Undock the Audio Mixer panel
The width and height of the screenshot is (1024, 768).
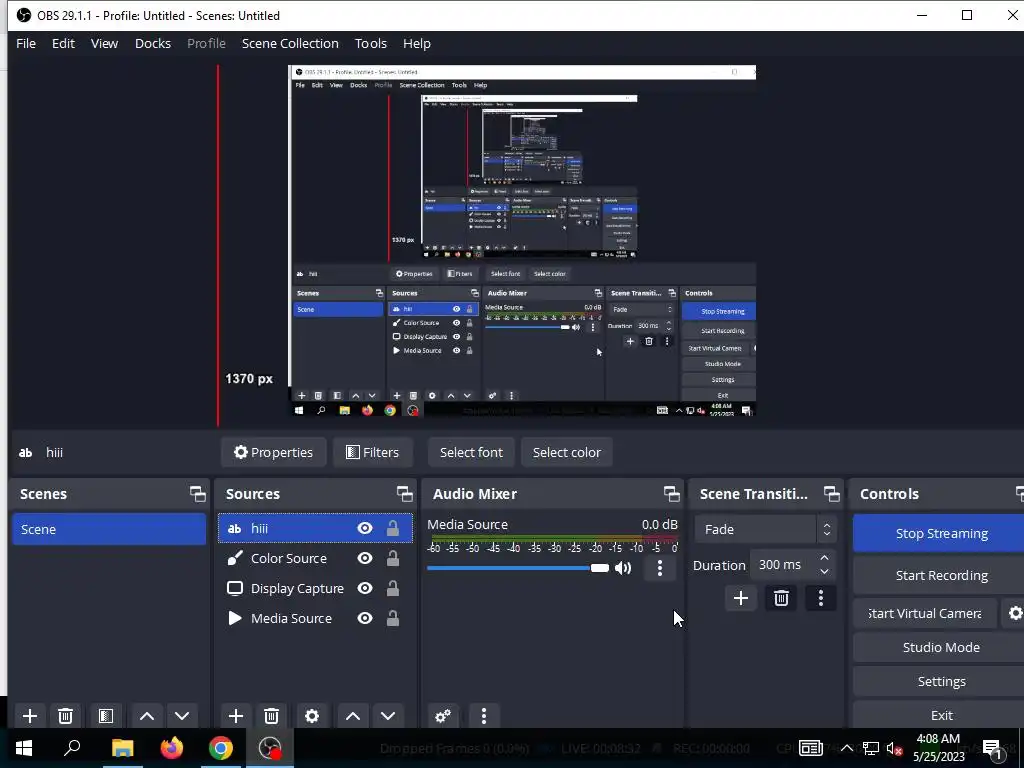coord(671,494)
